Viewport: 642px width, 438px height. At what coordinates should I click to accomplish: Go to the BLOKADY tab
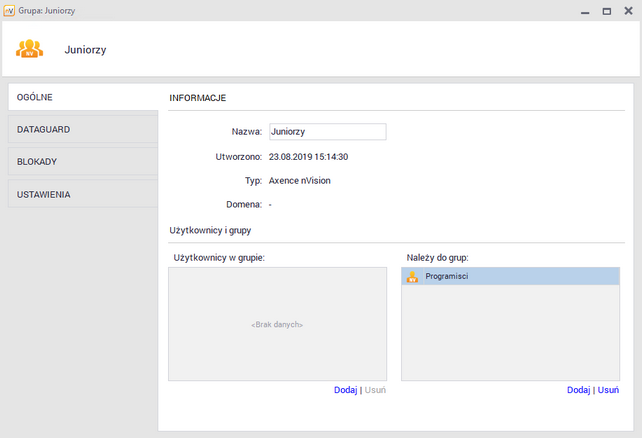82,162
